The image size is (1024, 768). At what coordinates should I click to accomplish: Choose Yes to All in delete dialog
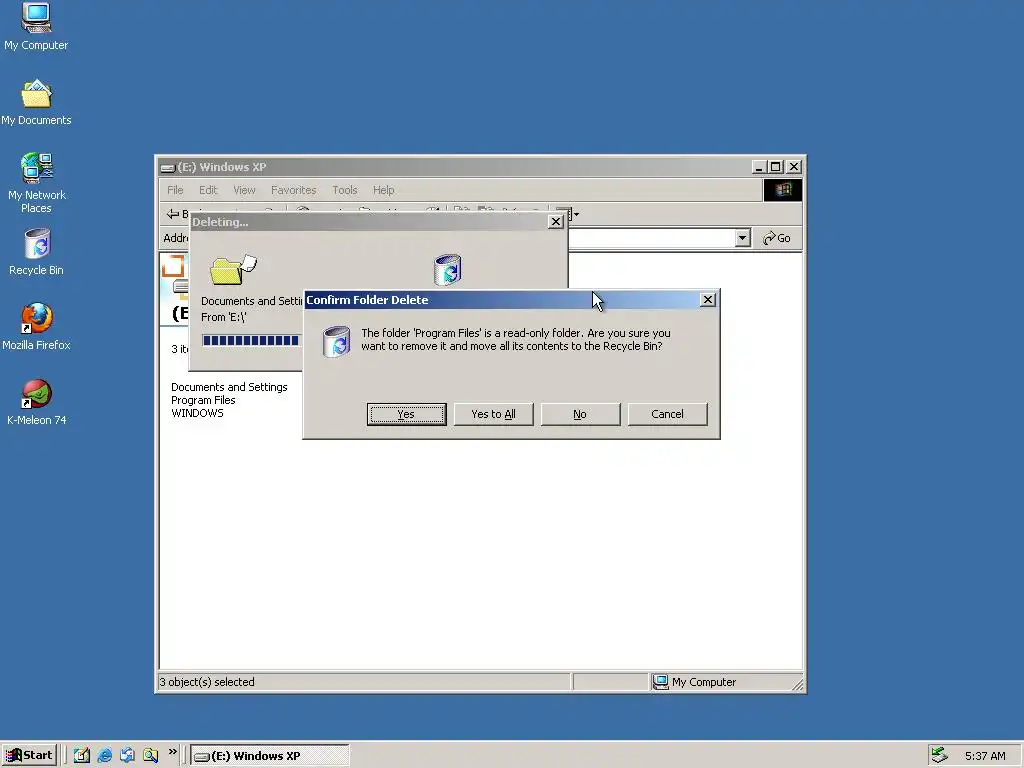pyautogui.click(x=493, y=414)
